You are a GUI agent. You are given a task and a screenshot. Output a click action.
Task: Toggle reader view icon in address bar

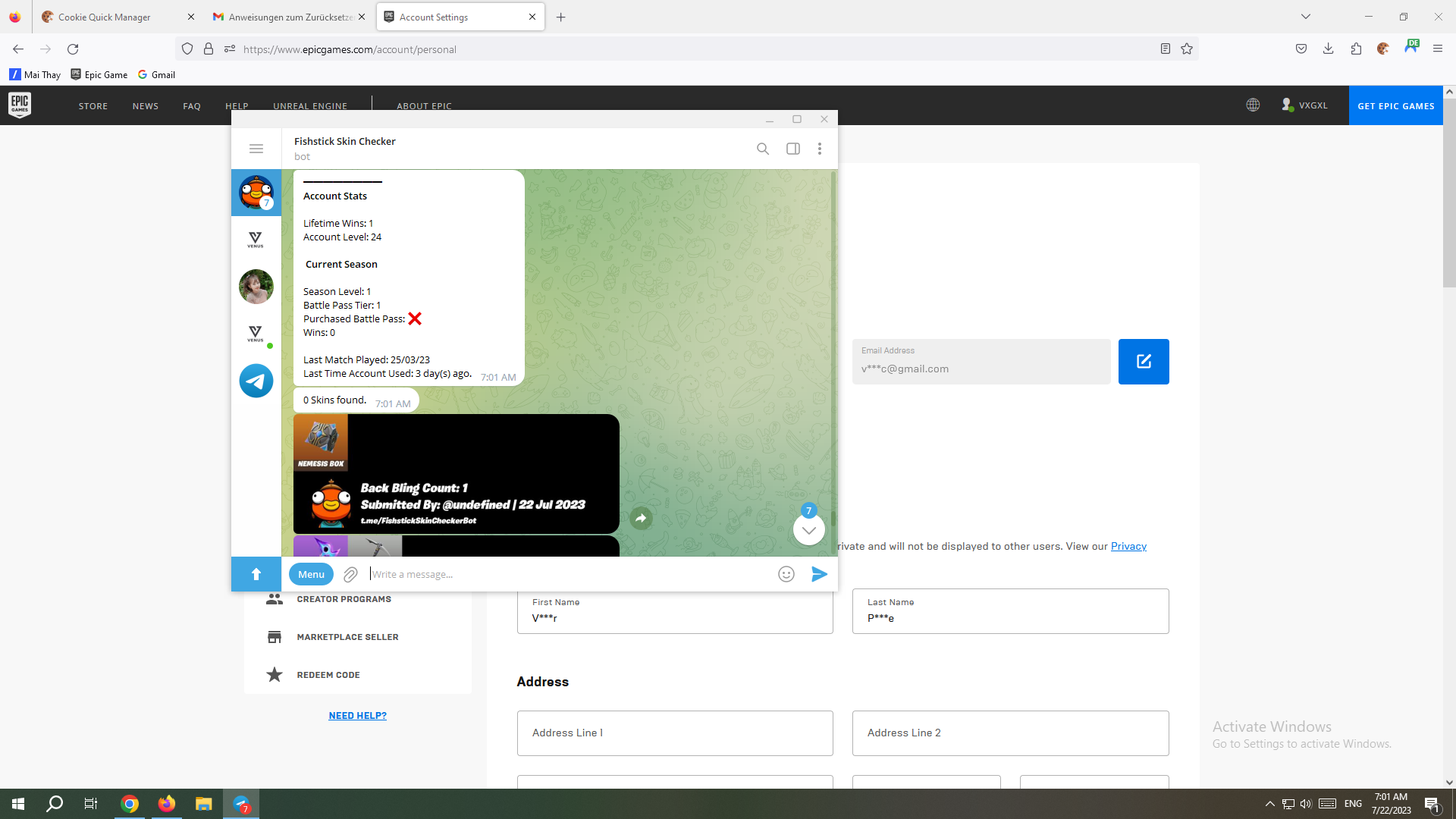(1166, 49)
